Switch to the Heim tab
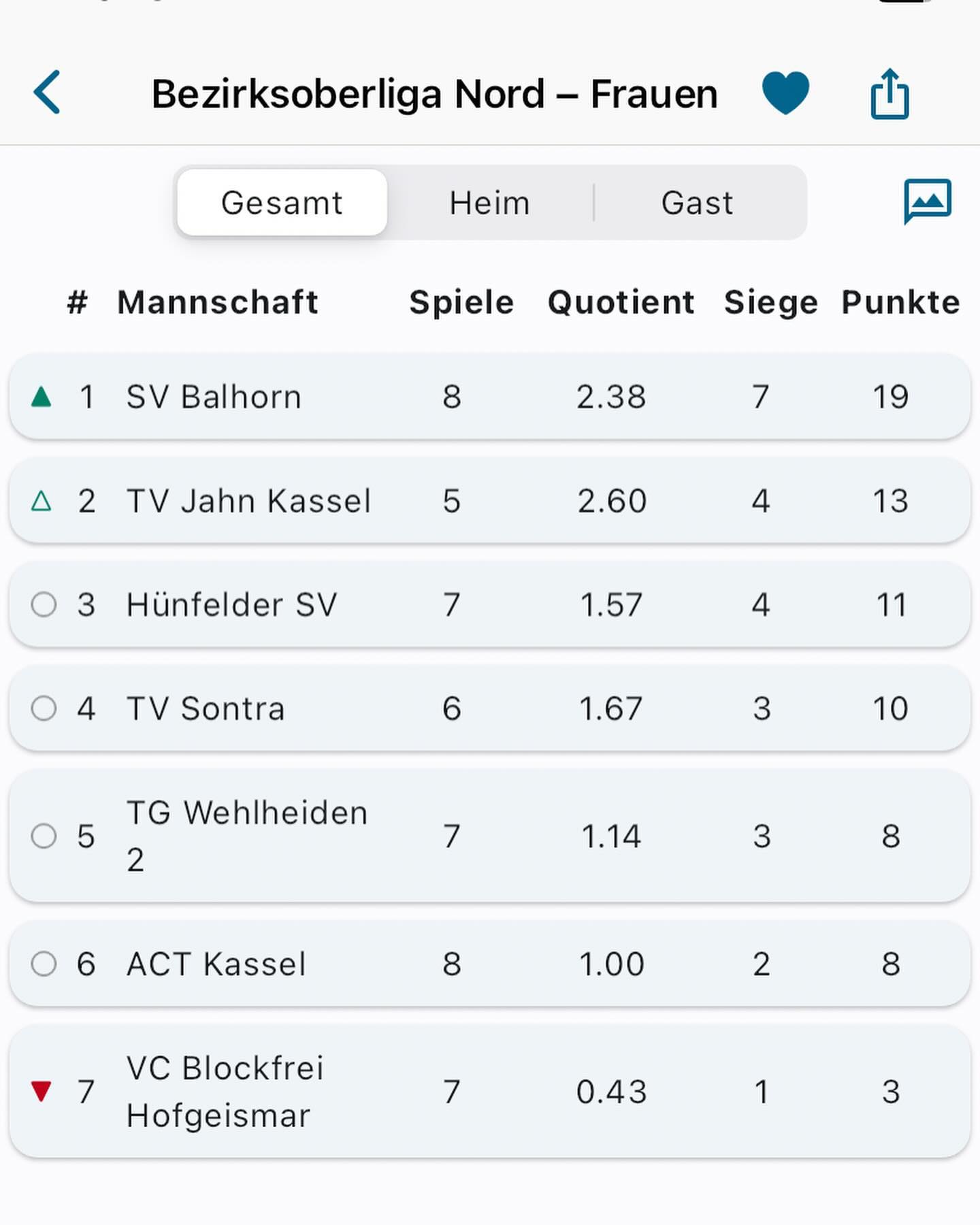Image resolution: width=980 pixels, height=1225 pixels. click(x=489, y=203)
